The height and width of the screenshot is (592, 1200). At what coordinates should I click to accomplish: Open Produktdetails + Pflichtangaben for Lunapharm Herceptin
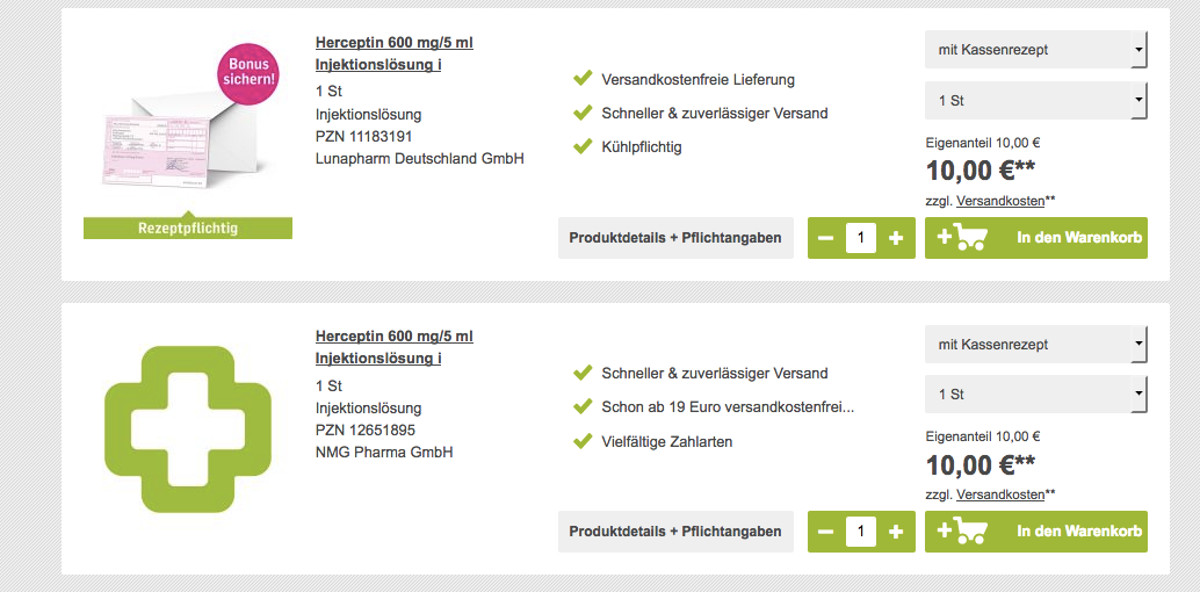pyautogui.click(x=675, y=238)
